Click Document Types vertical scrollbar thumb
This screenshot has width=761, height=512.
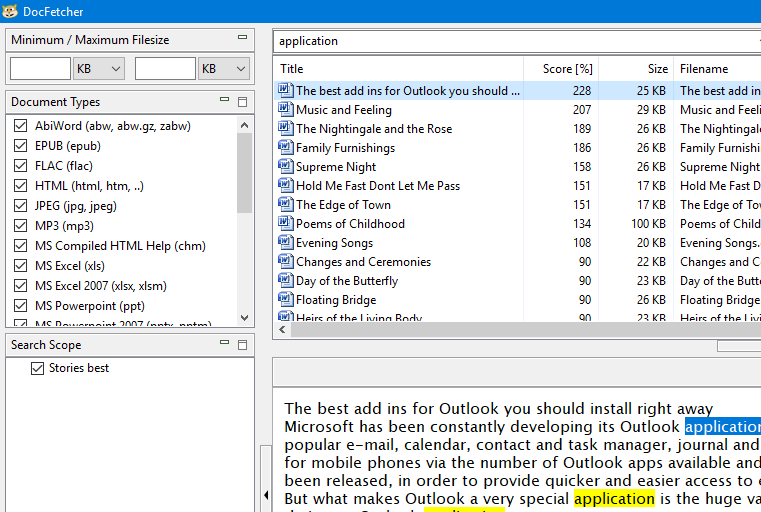(245, 173)
